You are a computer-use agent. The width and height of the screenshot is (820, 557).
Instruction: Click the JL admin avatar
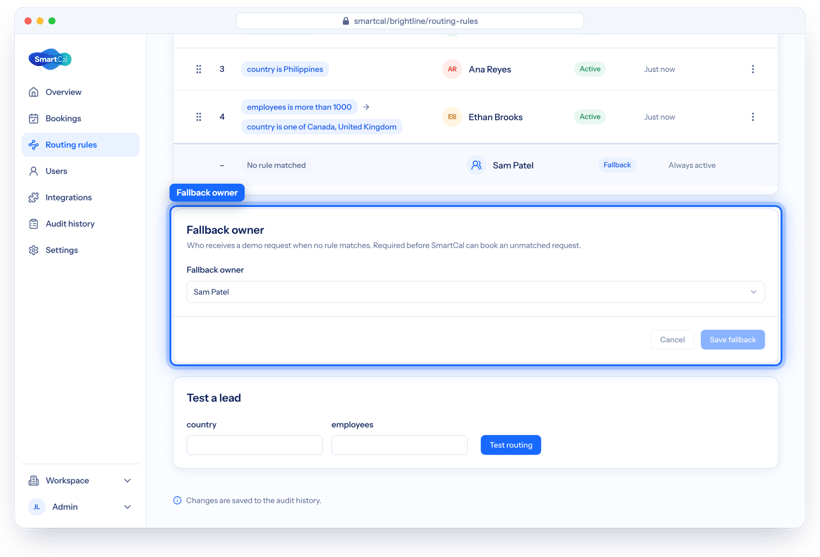pyautogui.click(x=37, y=507)
